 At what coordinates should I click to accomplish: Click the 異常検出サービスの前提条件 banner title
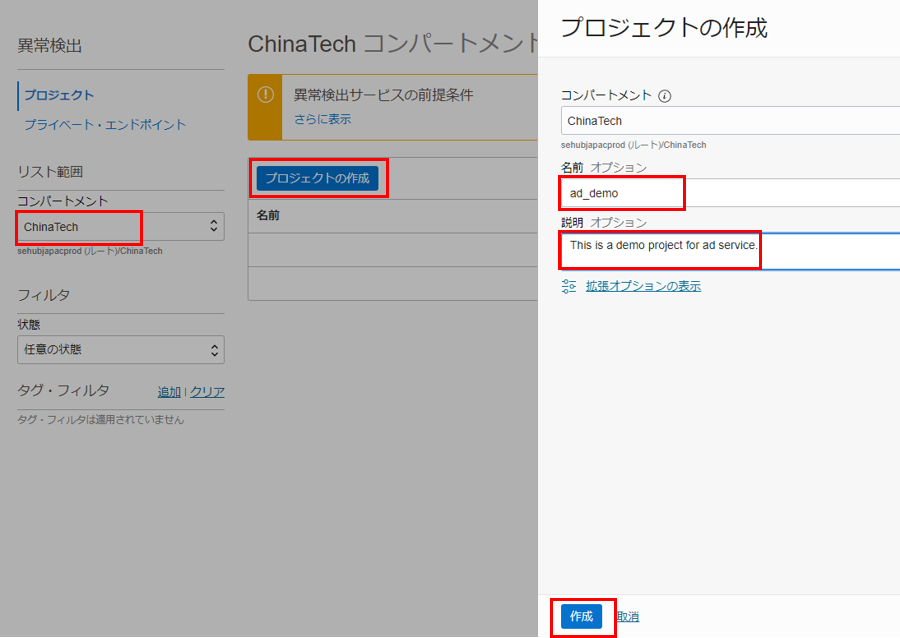383,95
